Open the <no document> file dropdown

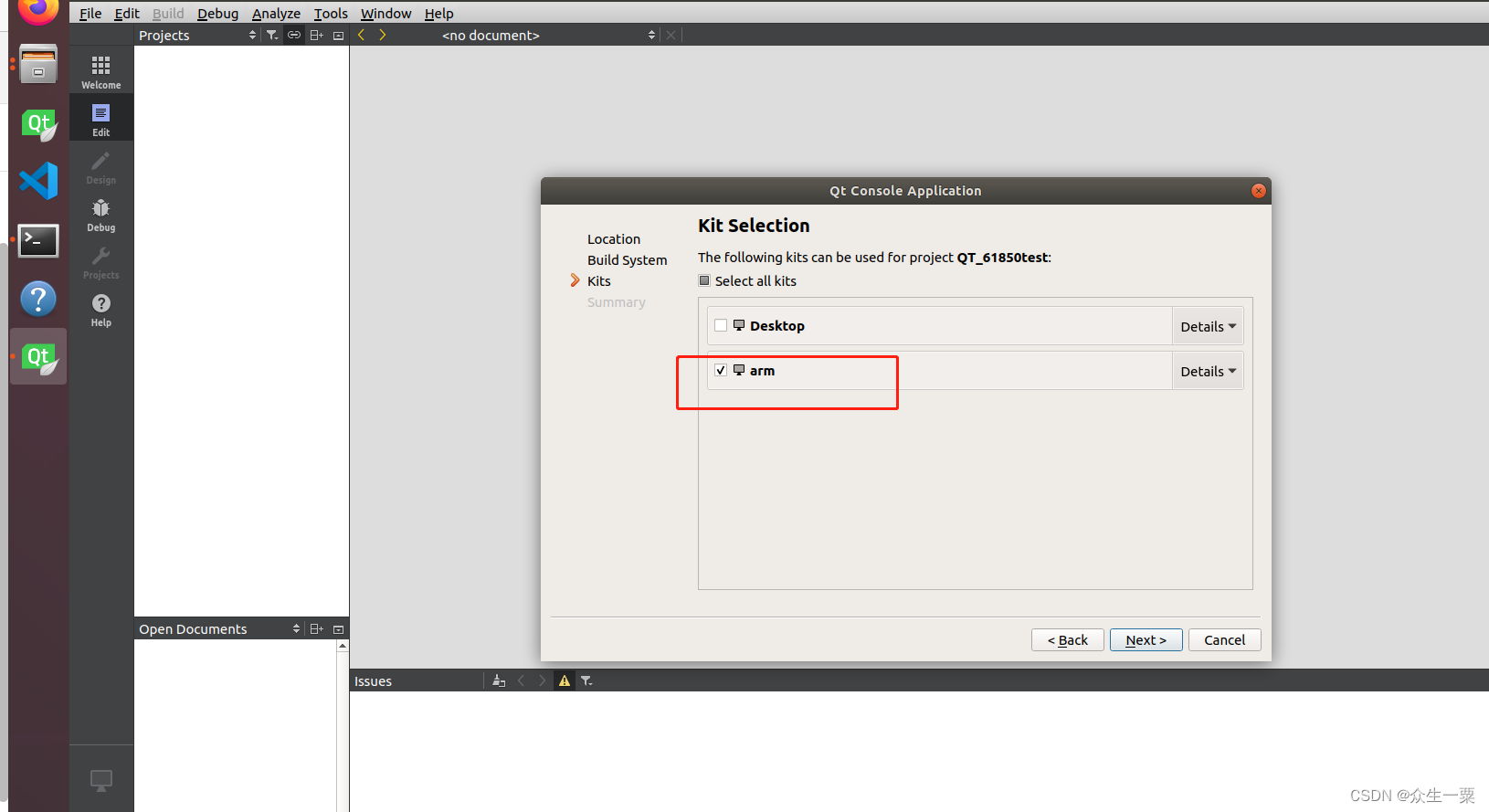point(548,35)
